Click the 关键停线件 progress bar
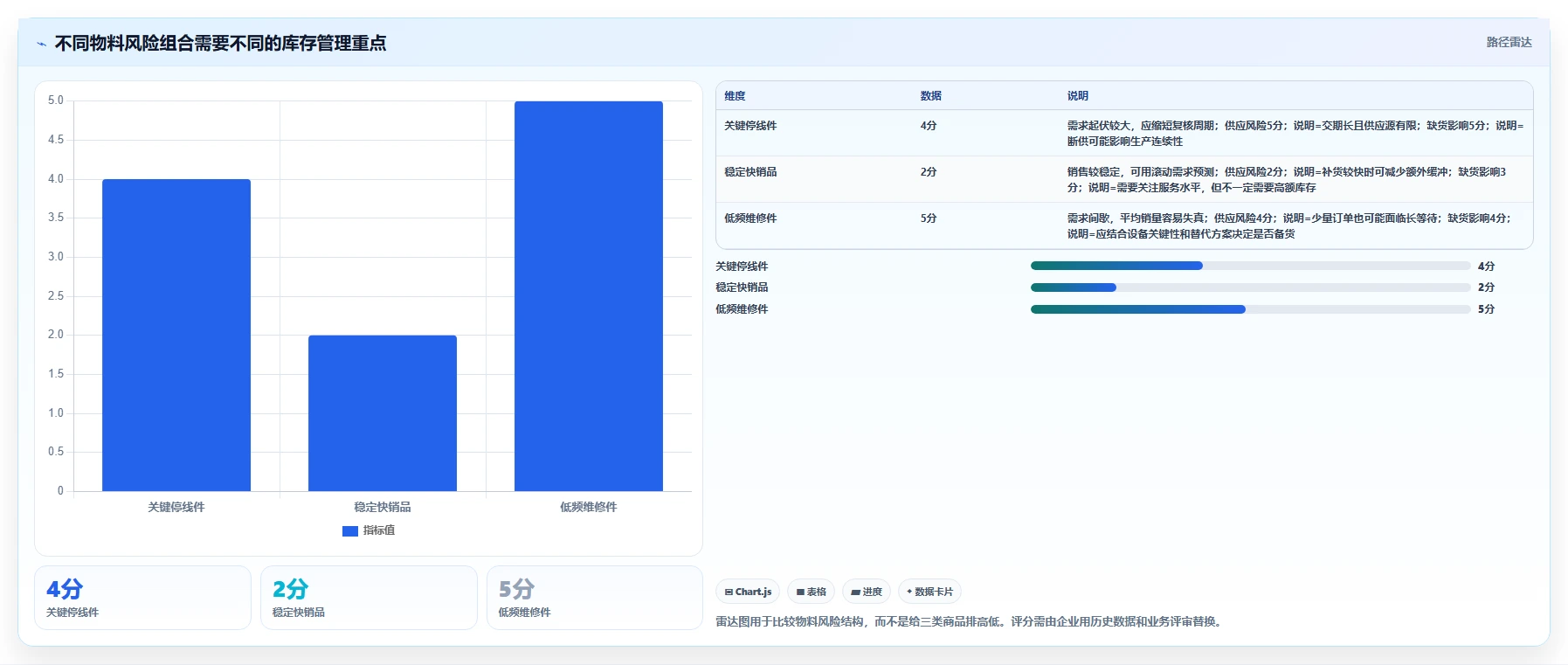Screen dimensions: 1568x665 tap(1251, 266)
